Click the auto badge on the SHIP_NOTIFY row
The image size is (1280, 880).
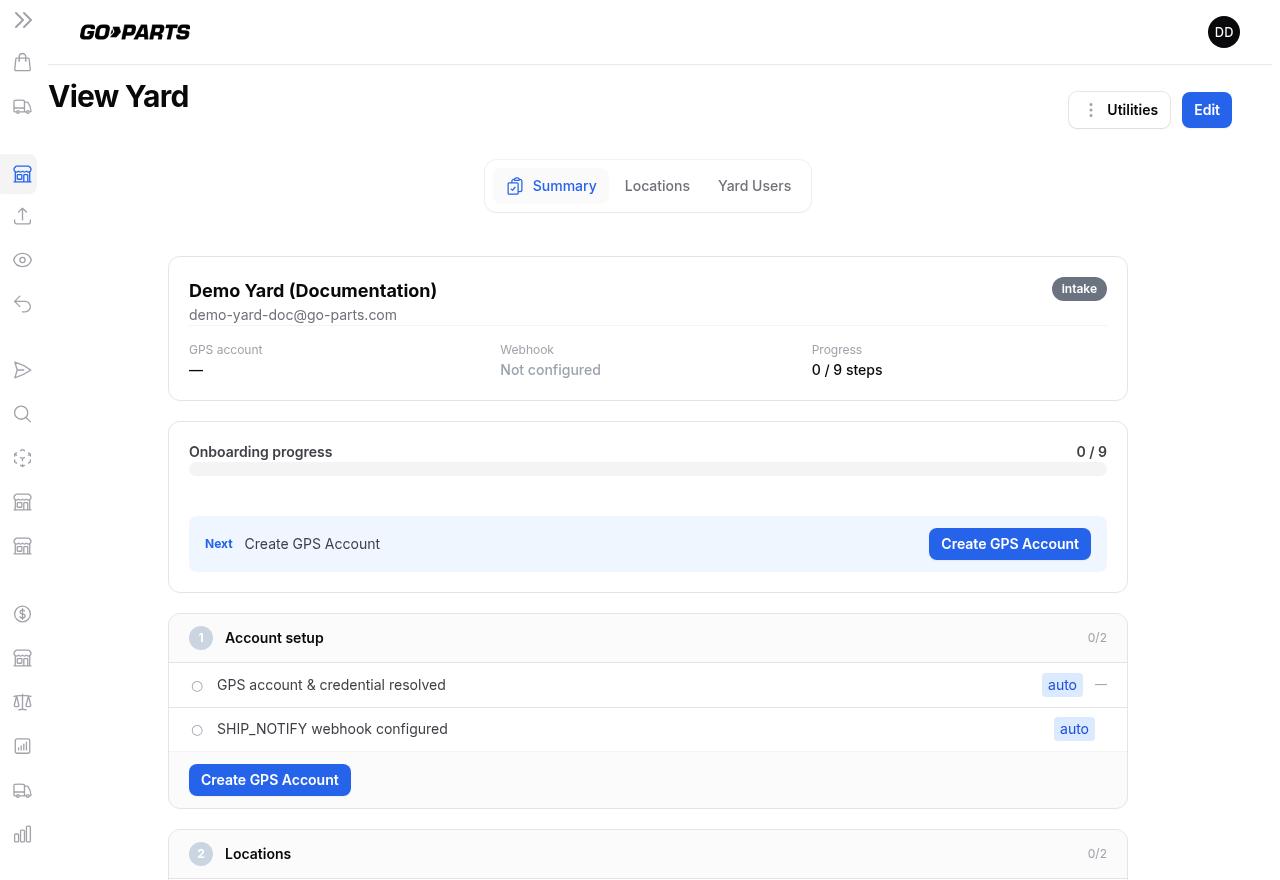(x=1074, y=729)
